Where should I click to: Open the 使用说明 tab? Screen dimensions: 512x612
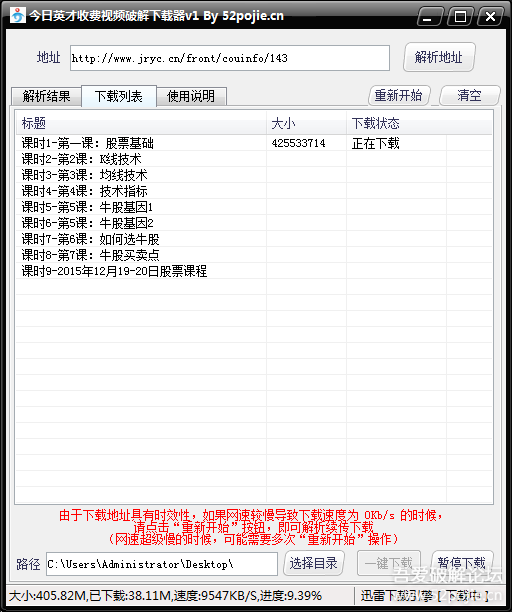[191, 96]
